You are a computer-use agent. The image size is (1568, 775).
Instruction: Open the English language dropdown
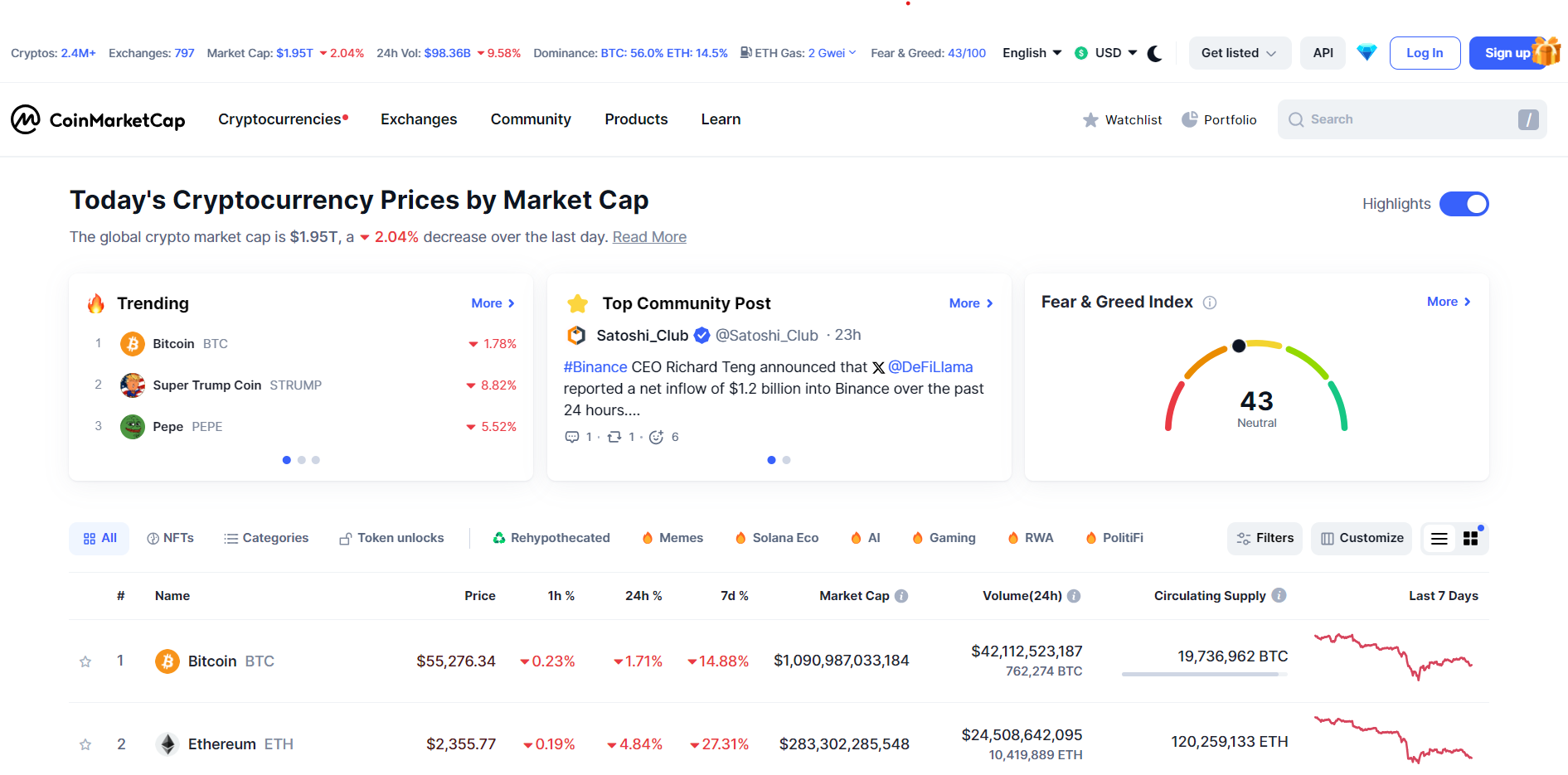pos(1032,53)
